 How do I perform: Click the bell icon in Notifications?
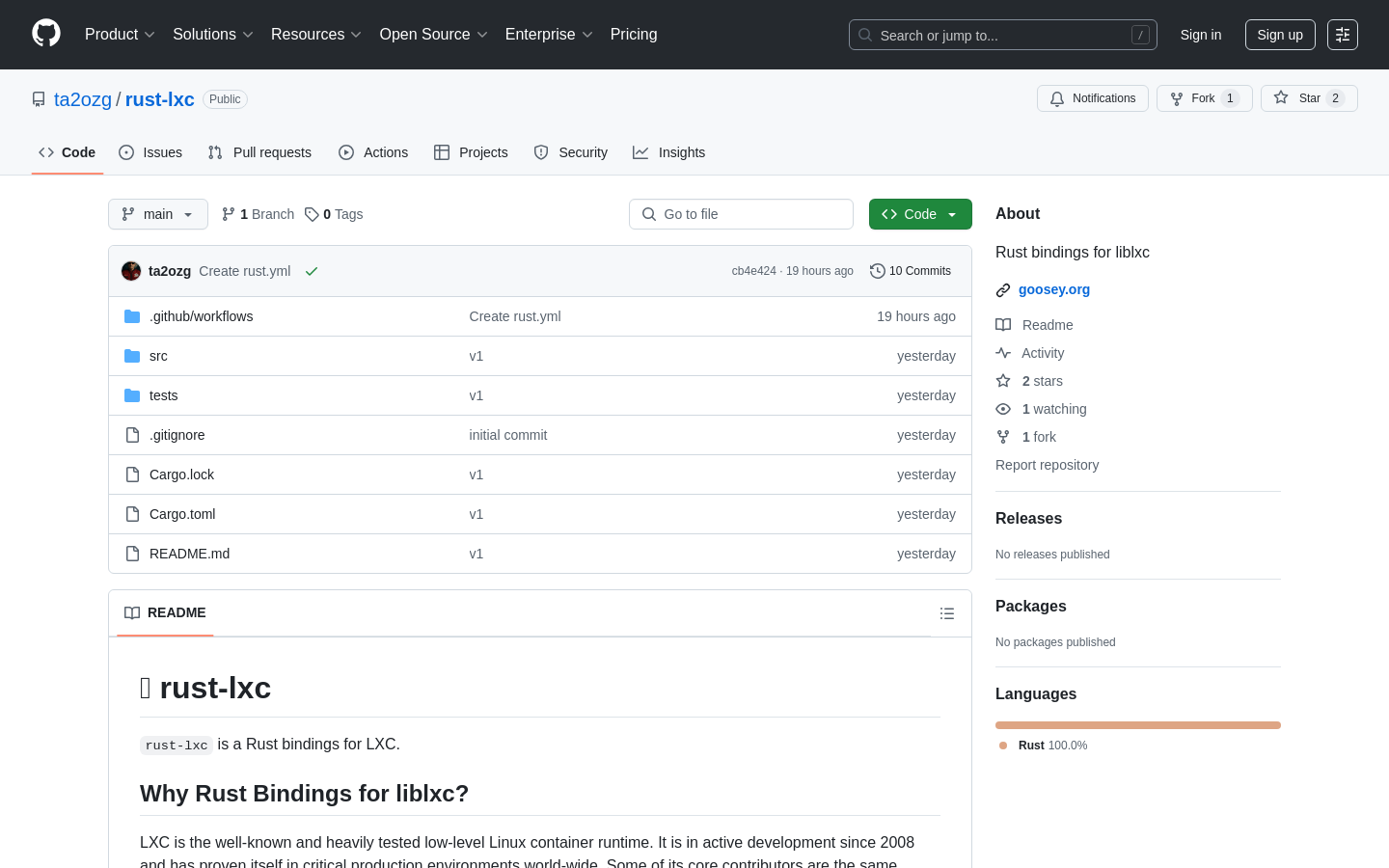(x=1057, y=98)
